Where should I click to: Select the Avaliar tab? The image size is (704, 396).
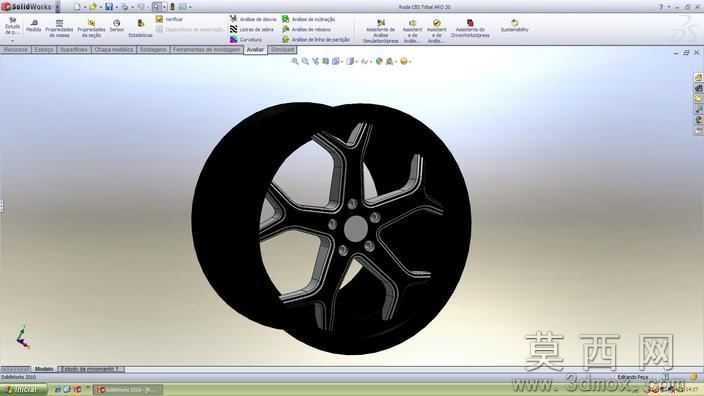click(x=255, y=50)
